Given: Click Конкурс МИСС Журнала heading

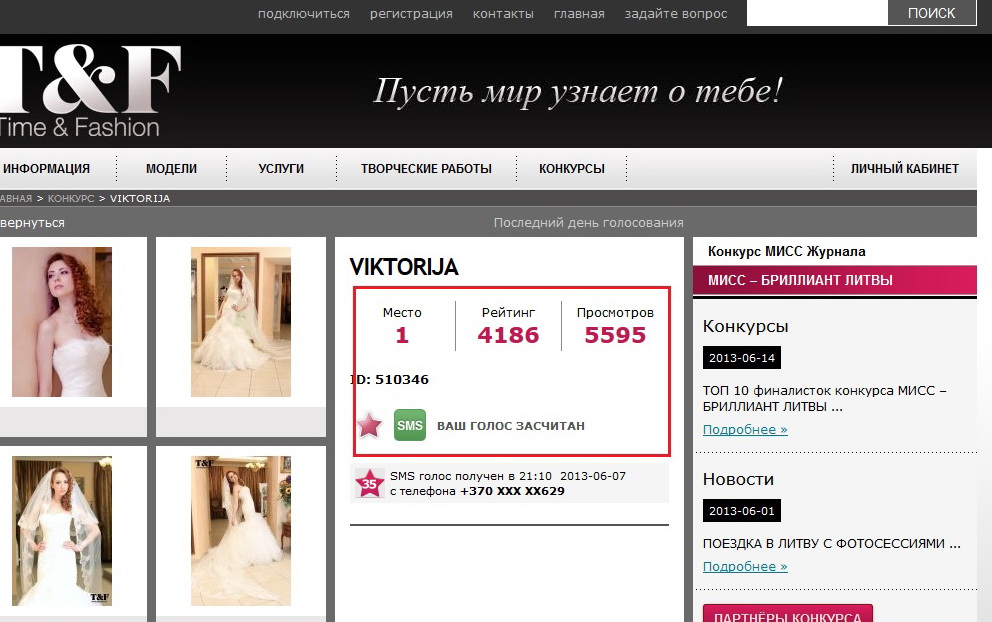Looking at the screenshot, I should click(x=786, y=251).
